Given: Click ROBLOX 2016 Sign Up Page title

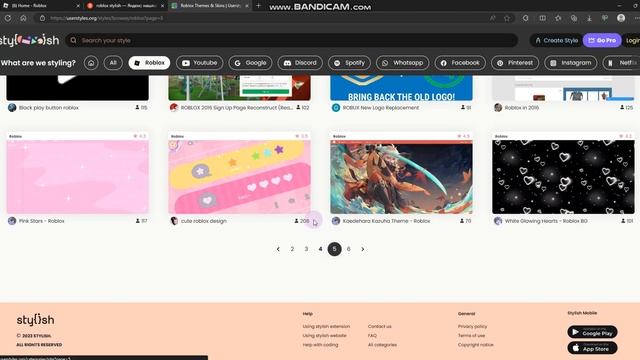Looking at the screenshot, I should 237,108.
